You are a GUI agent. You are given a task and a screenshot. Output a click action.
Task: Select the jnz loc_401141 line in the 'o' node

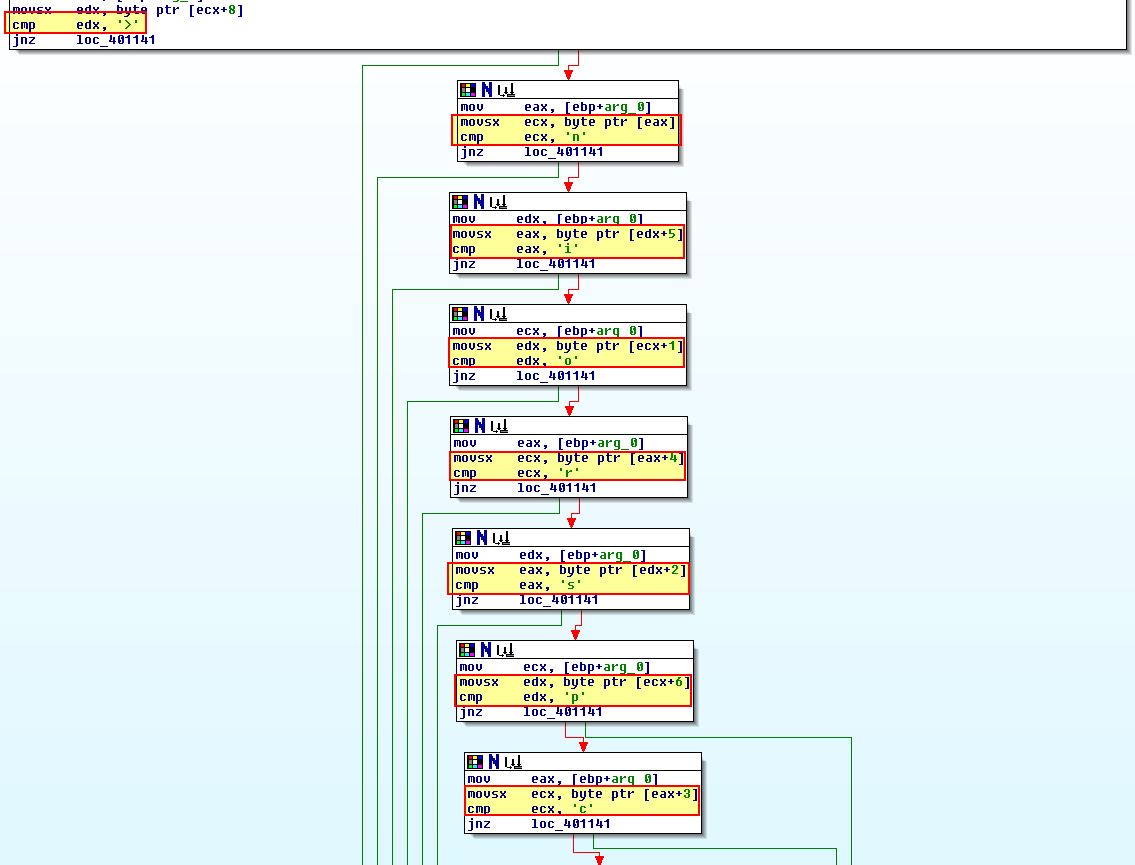coord(524,376)
